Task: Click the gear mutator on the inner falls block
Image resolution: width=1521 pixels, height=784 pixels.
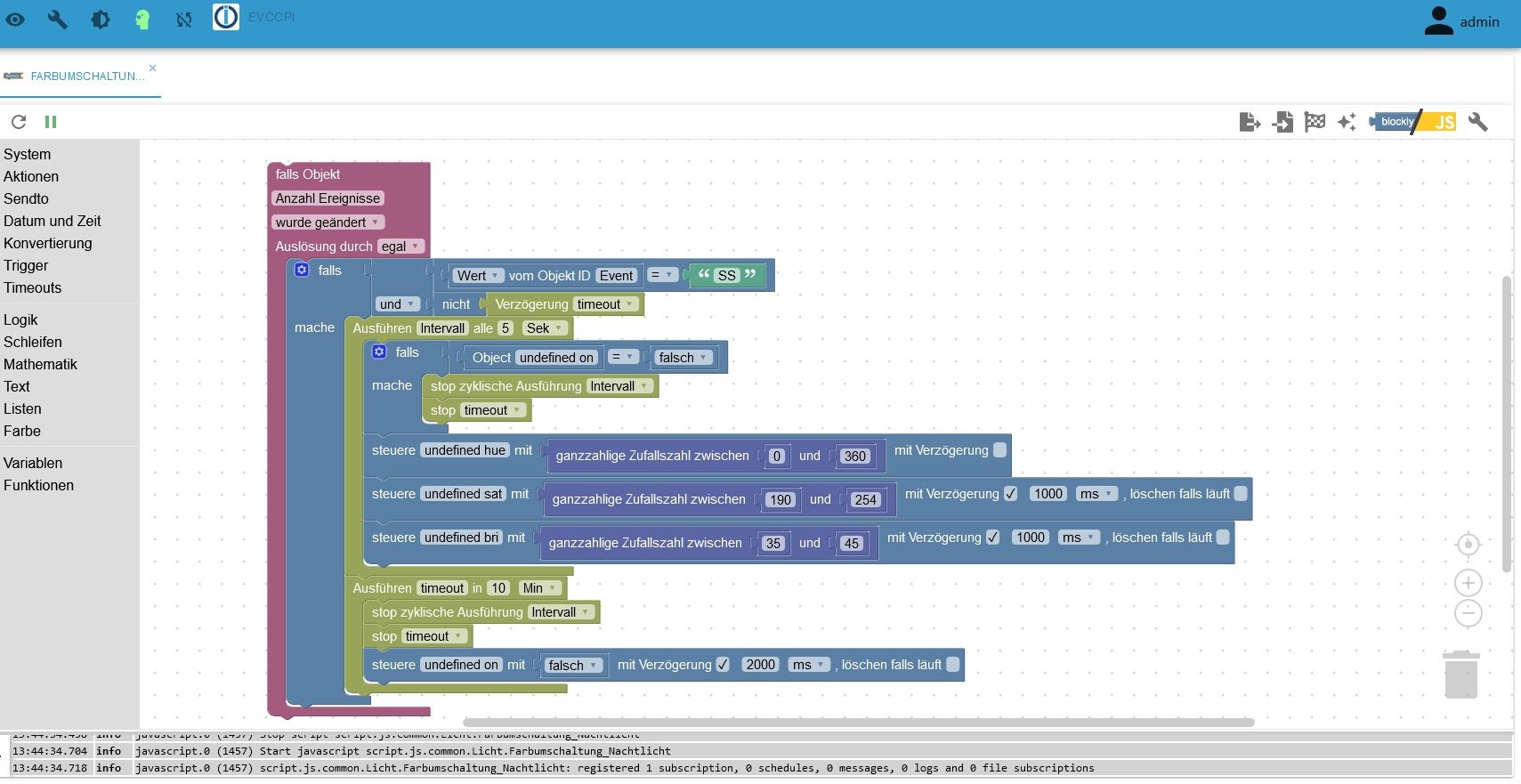Action: (x=379, y=352)
